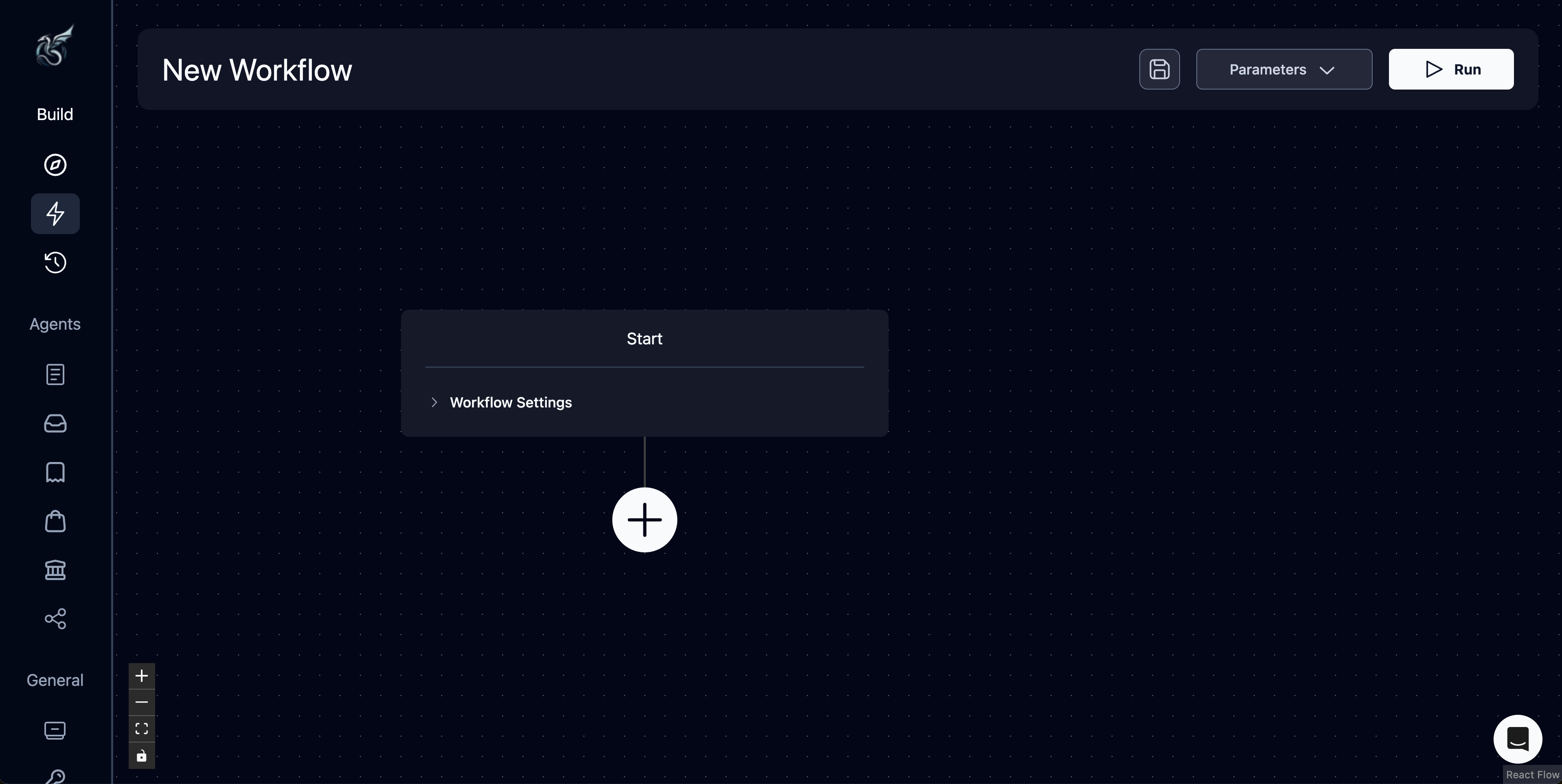Open the Shopping bag section
1562x784 pixels.
(x=55, y=521)
